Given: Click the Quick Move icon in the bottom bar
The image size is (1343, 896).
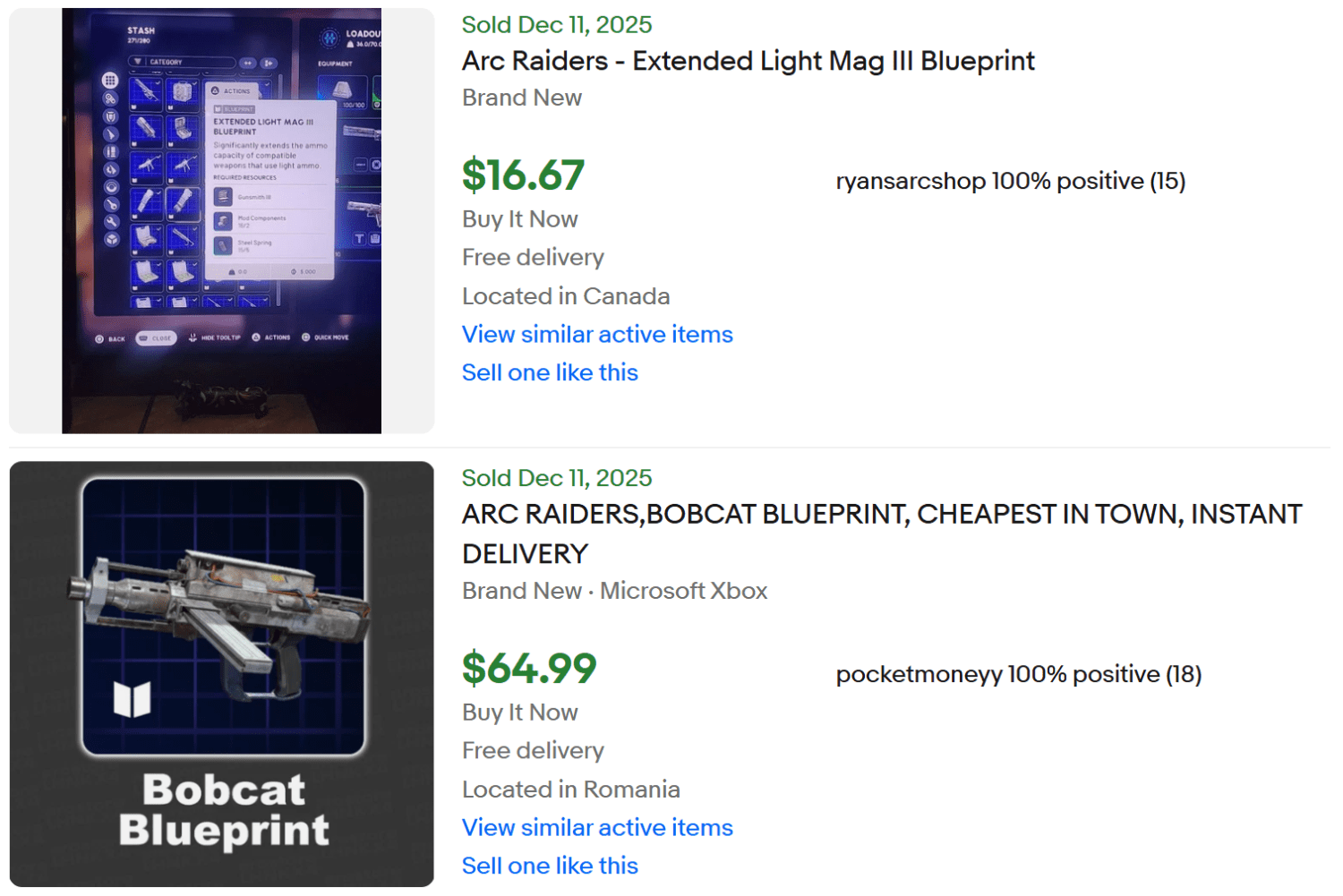Looking at the screenshot, I should coord(306,337).
